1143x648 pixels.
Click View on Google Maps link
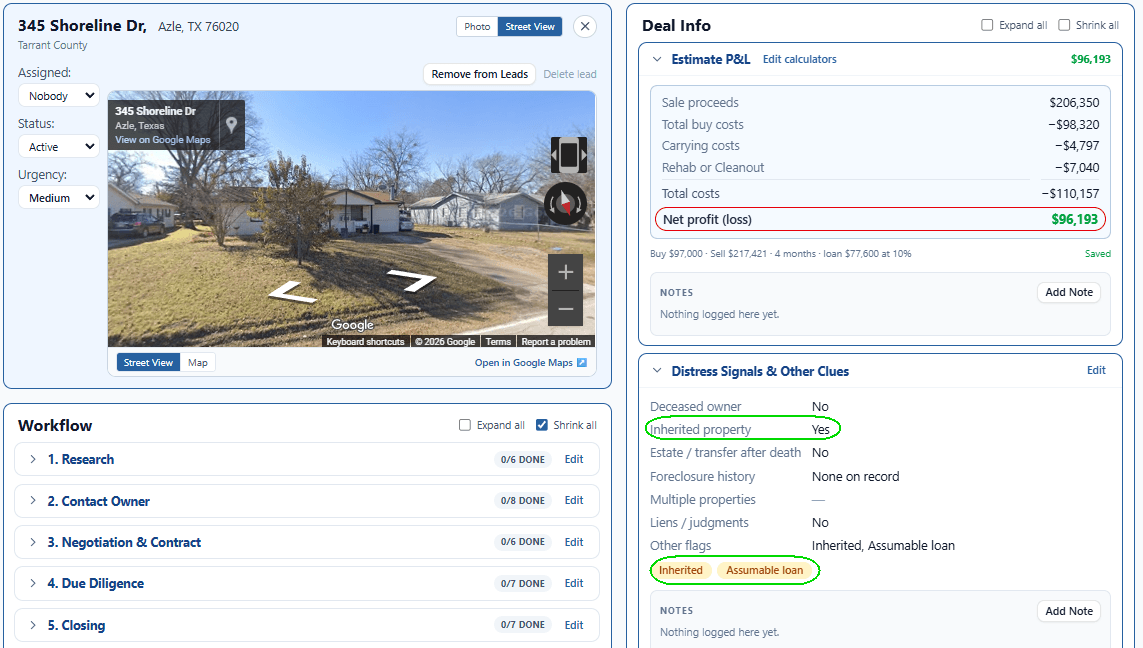[163, 139]
